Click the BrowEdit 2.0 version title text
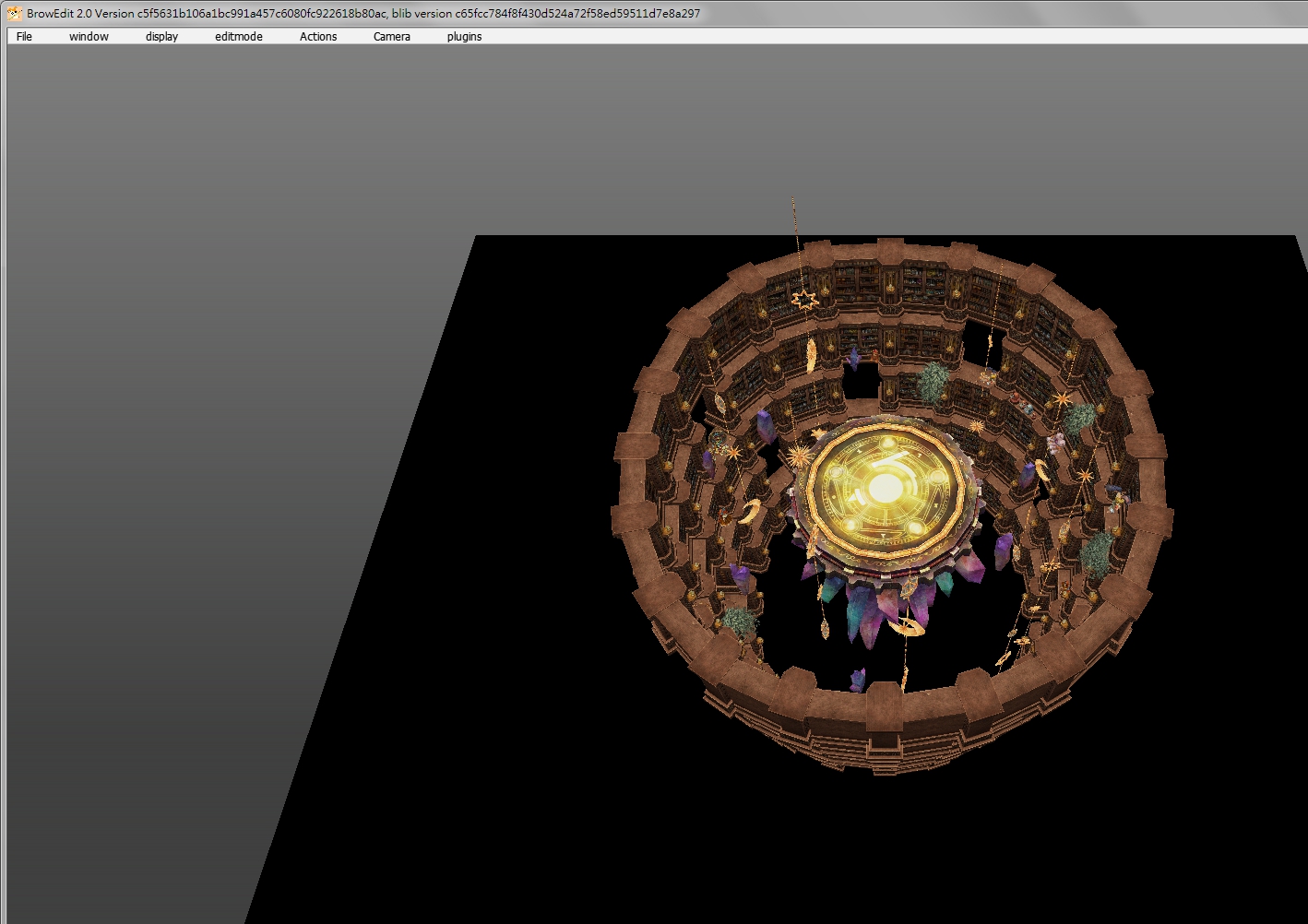The height and width of the screenshot is (924, 1308). tap(363, 13)
